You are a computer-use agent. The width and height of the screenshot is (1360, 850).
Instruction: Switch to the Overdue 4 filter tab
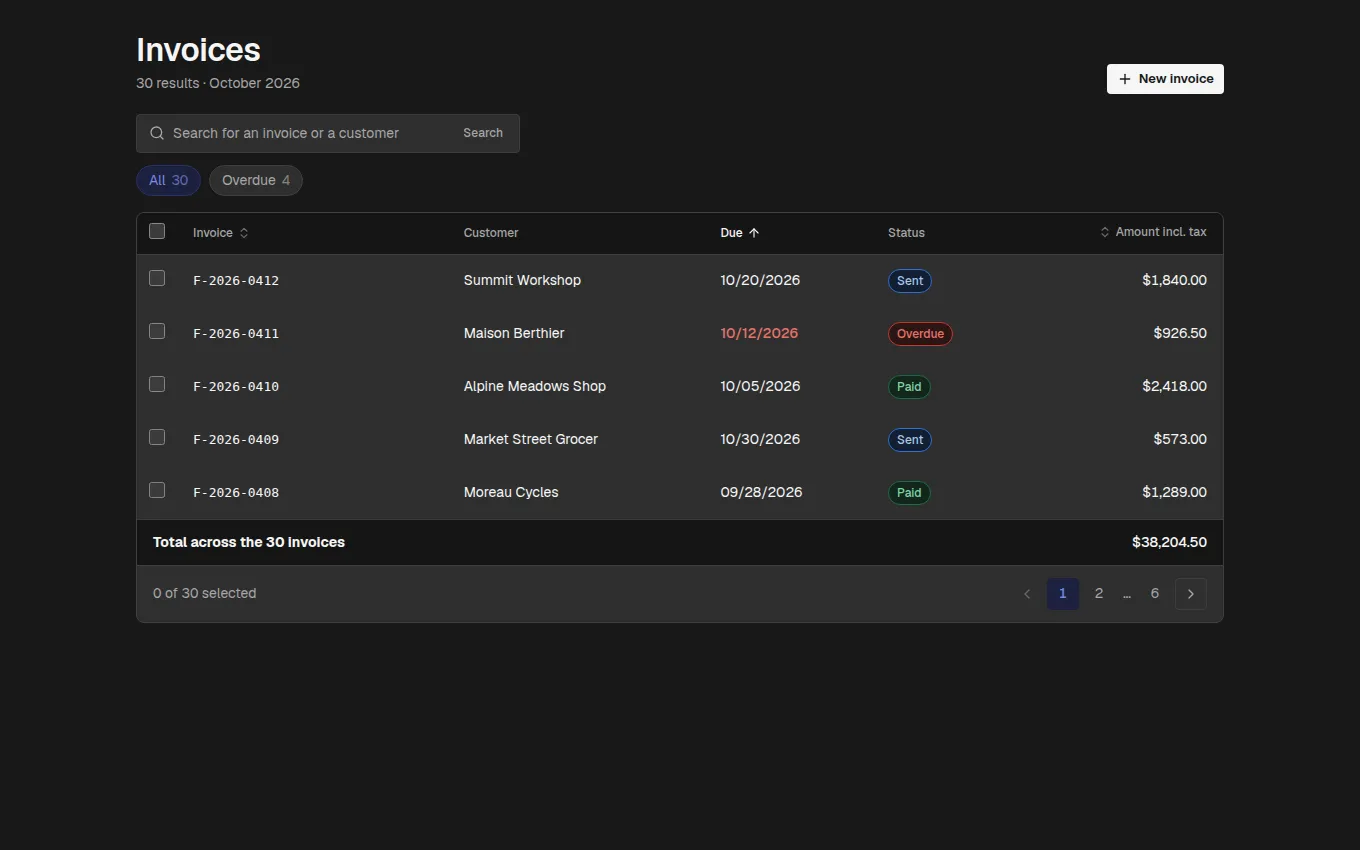click(x=256, y=181)
